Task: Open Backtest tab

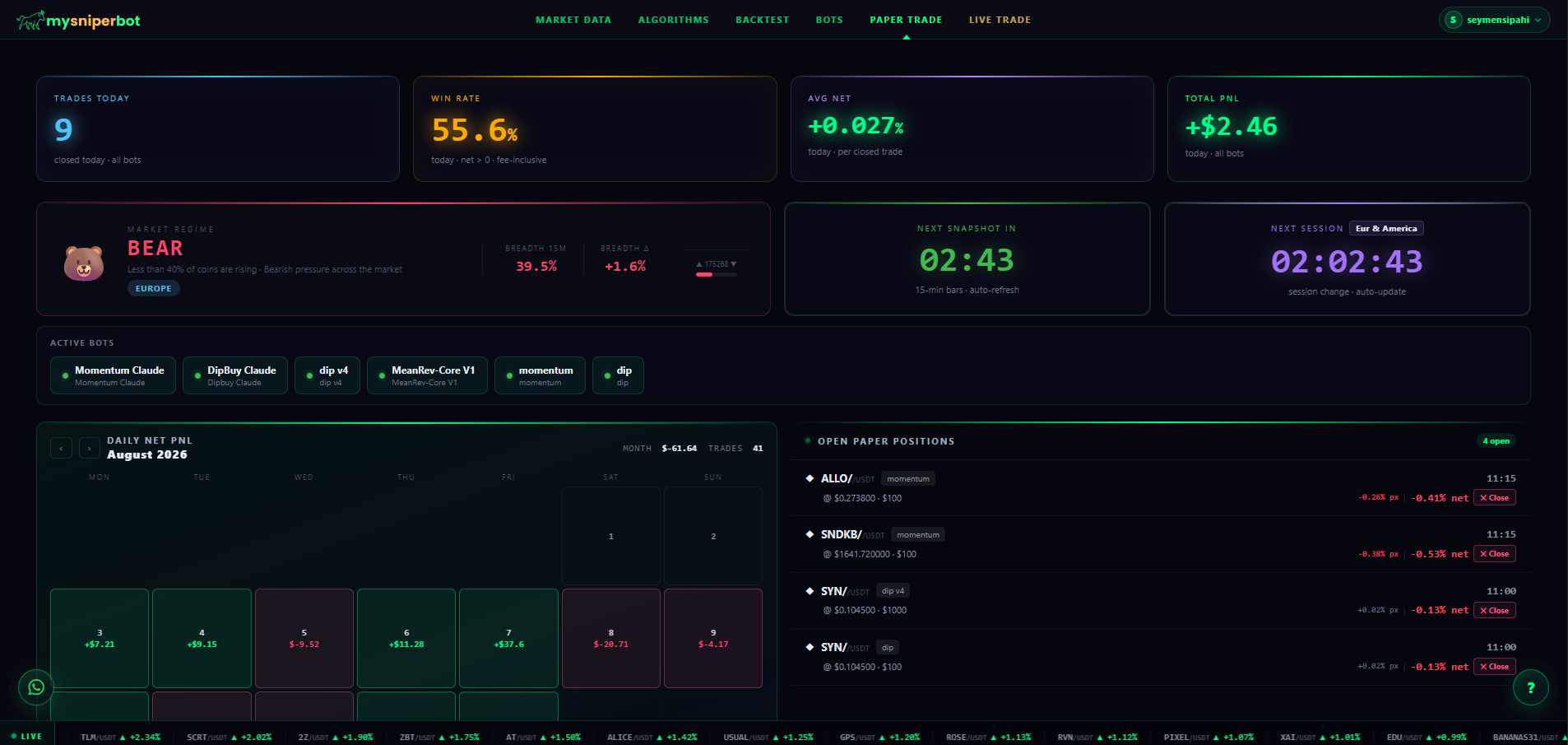Action: point(762,20)
